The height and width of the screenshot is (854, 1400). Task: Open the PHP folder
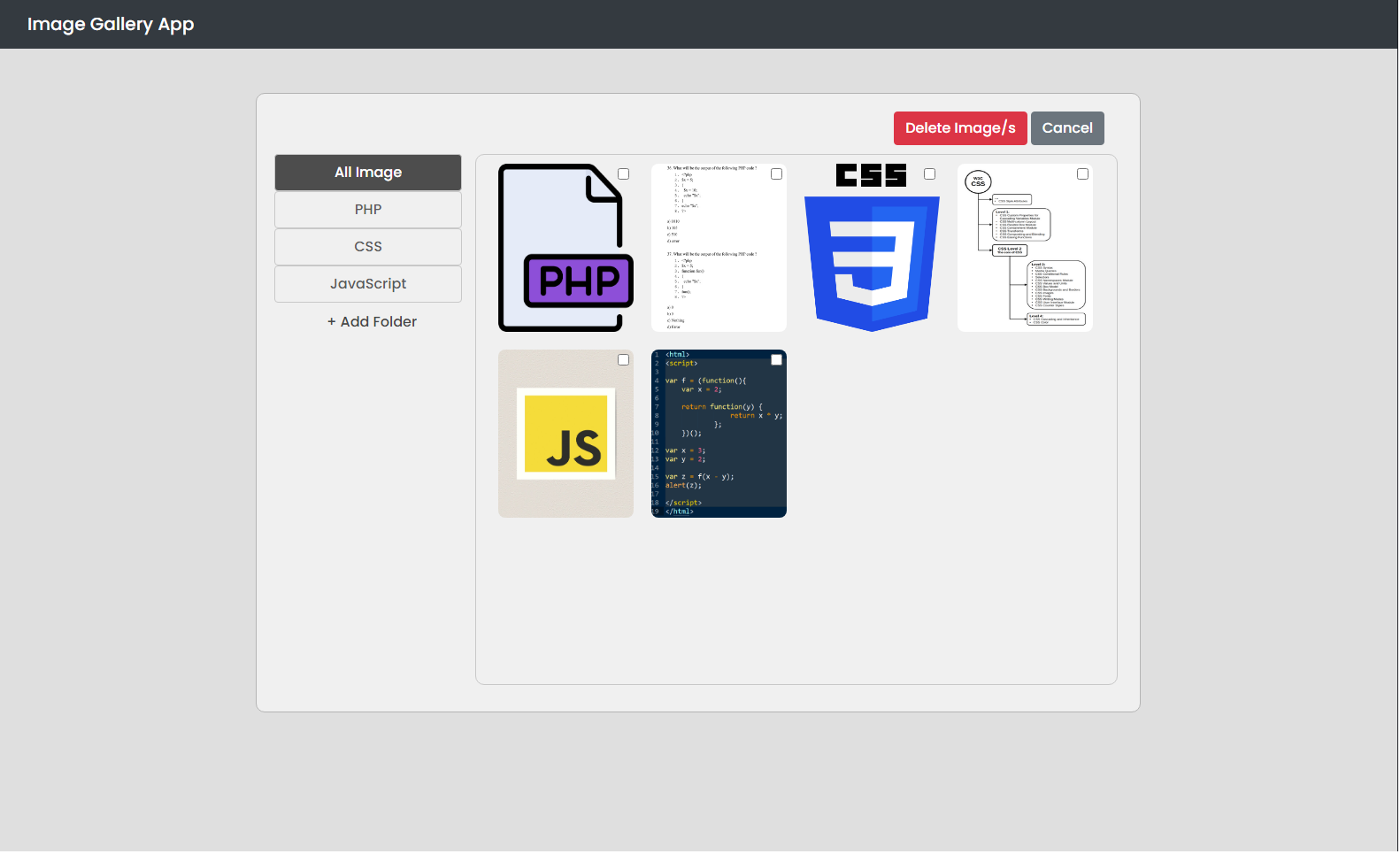point(368,210)
